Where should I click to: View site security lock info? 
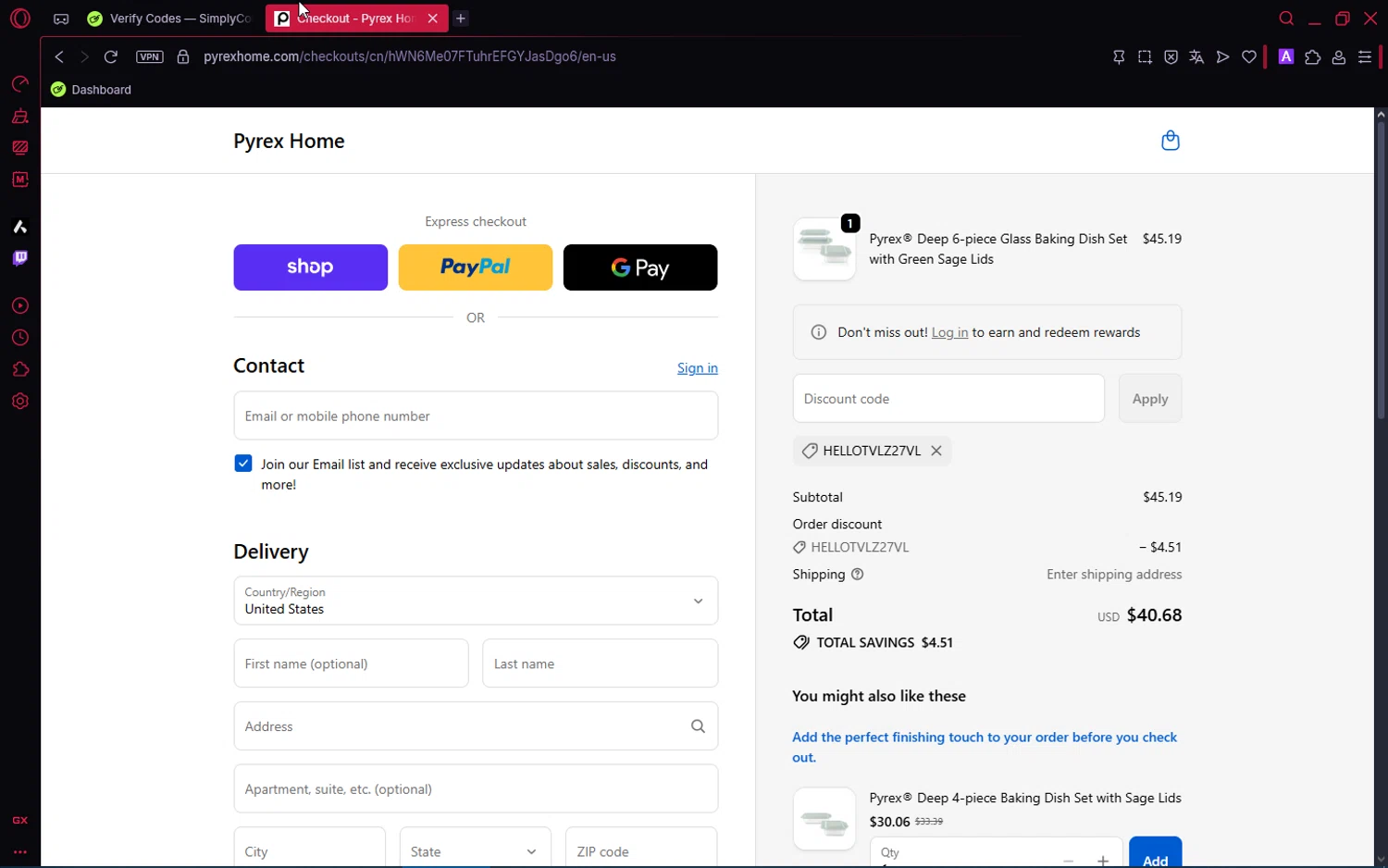click(x=183, y=56)
